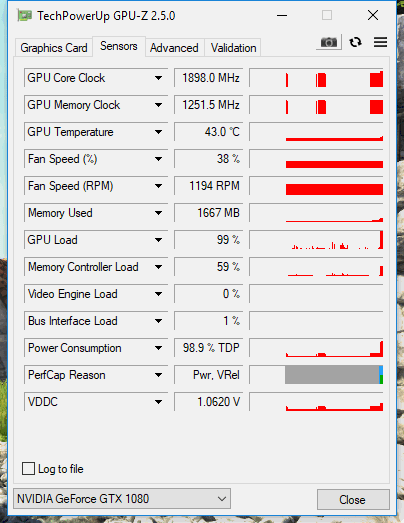404x523 pixels.
Task: Click the 38 % fan speed value
Action: [x=209, y=159]
